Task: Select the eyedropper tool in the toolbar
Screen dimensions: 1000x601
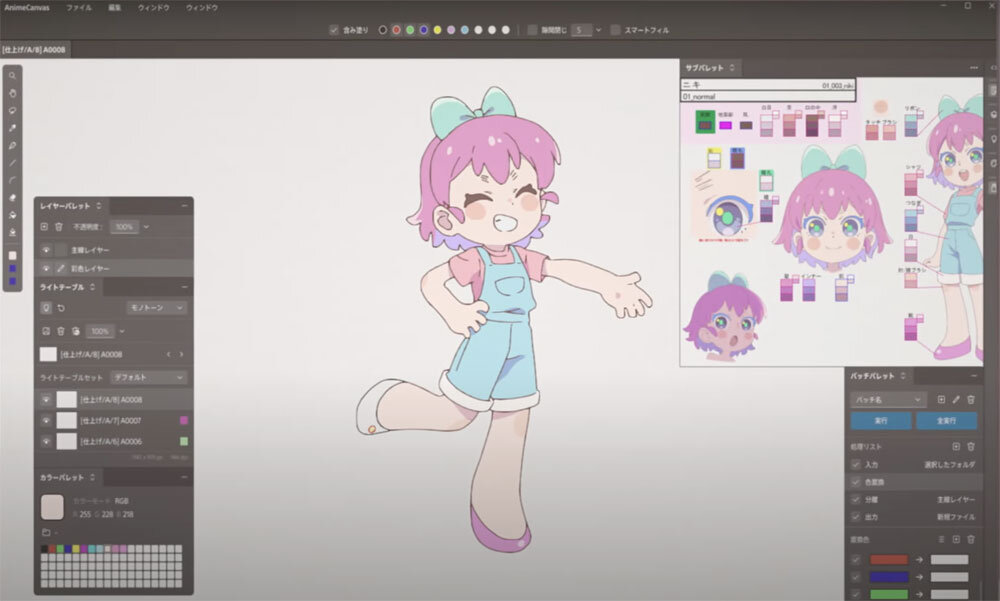Action: click(12, 128)
